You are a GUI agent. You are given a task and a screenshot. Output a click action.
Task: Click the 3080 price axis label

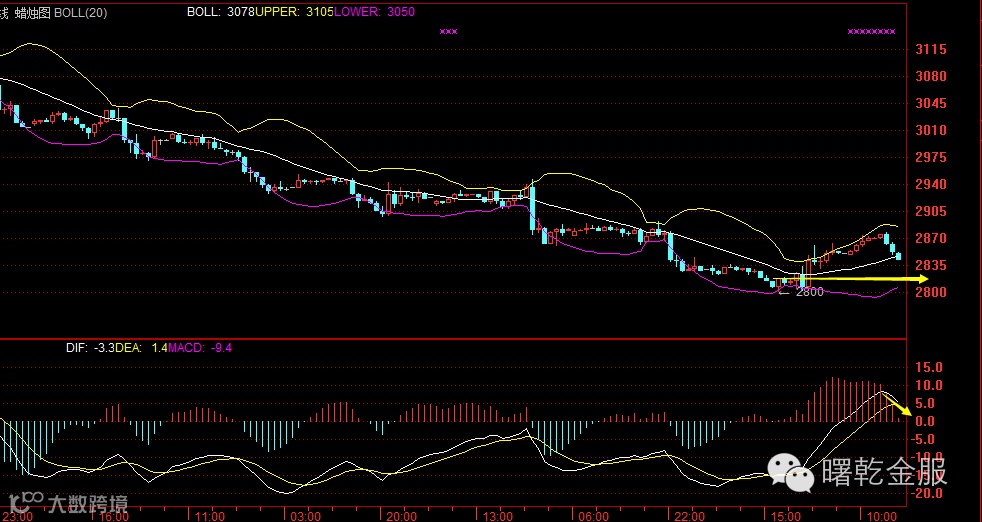(x=931, y=76)
